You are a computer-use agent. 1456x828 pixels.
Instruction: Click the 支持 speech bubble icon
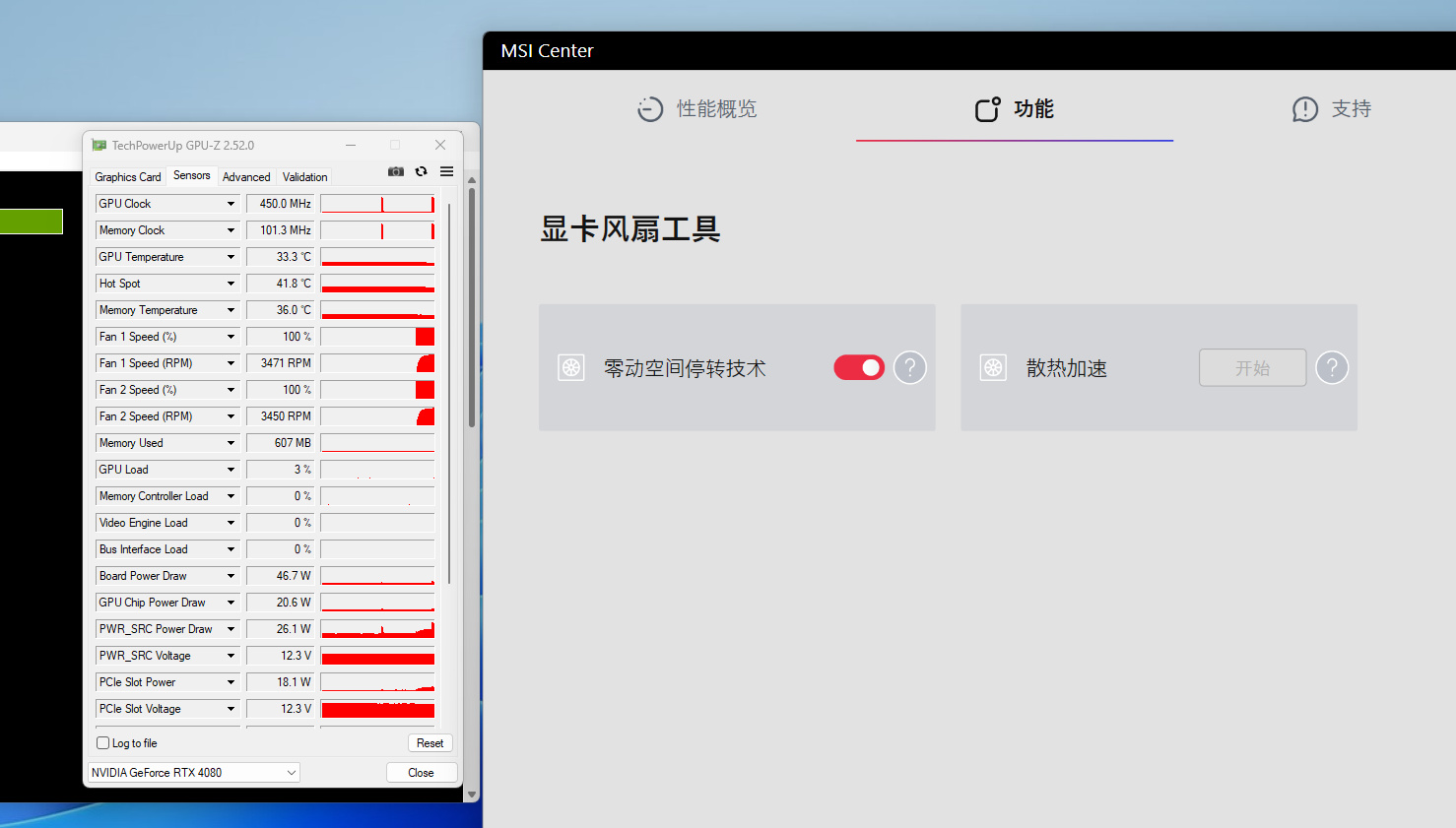click(1305, 109)
